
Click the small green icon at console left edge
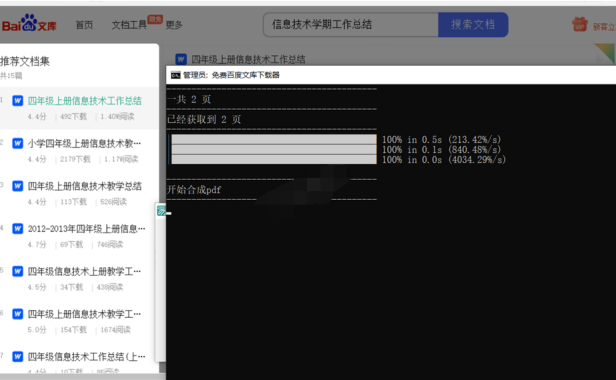(x=161, y=211)
